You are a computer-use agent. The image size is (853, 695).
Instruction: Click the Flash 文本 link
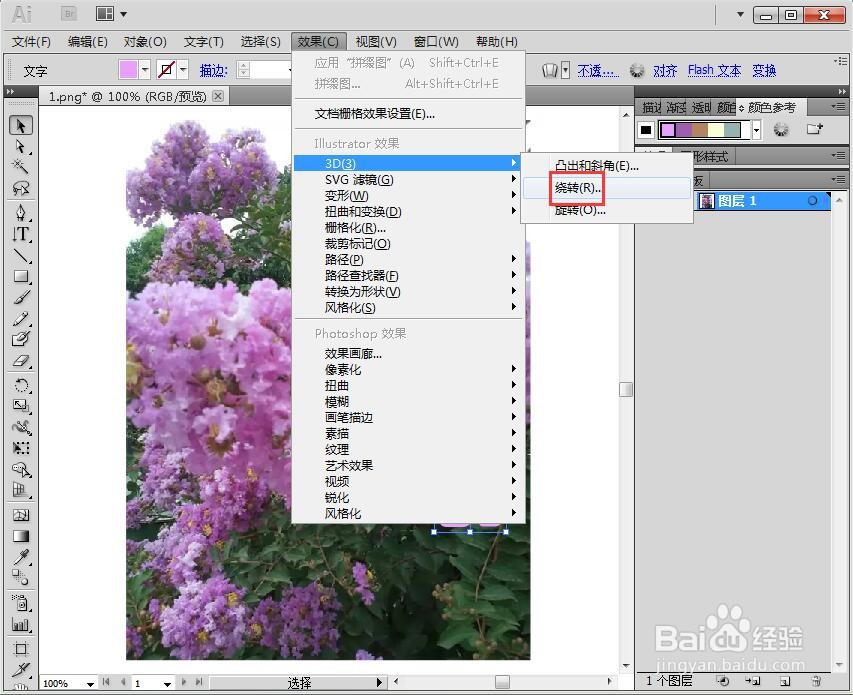click(x=713, y=70)
